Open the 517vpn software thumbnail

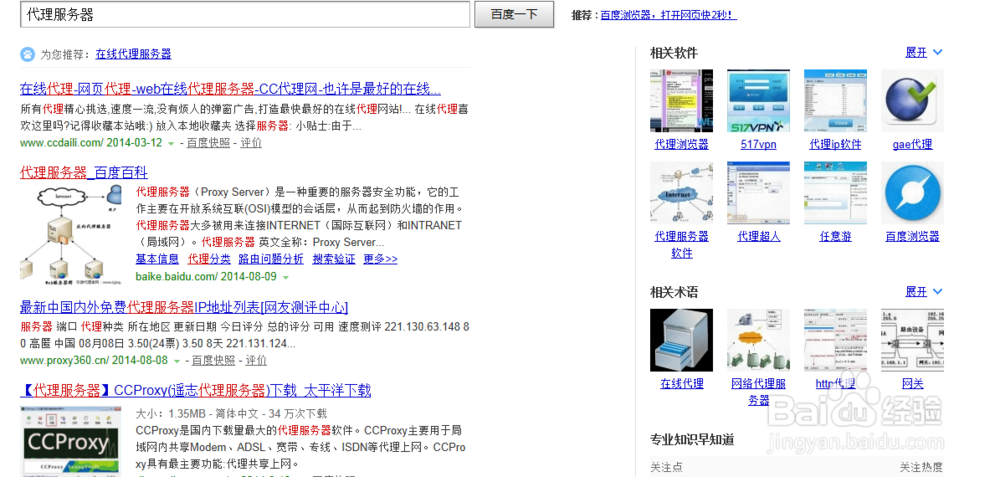pyautogui.click(x=758, y=101)
